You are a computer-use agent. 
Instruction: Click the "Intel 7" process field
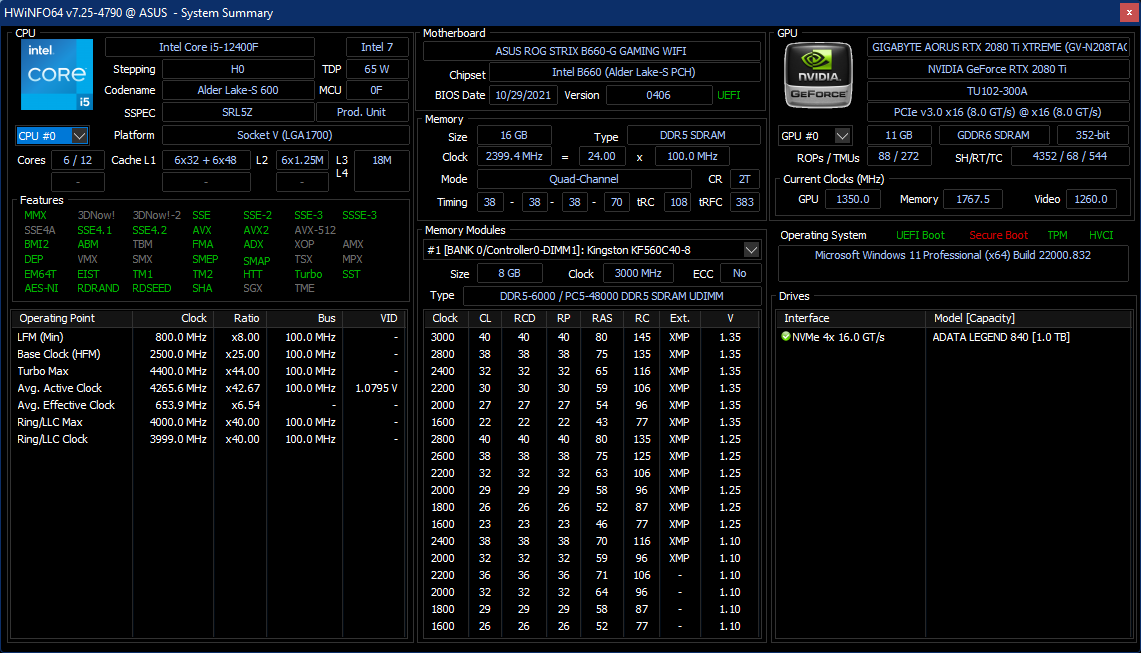point(377,47)
